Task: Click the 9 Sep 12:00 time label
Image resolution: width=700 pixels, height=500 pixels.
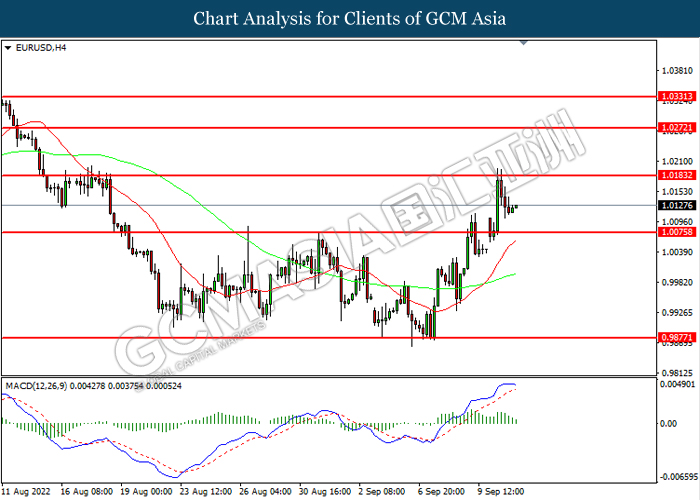Action: [501, 492]
